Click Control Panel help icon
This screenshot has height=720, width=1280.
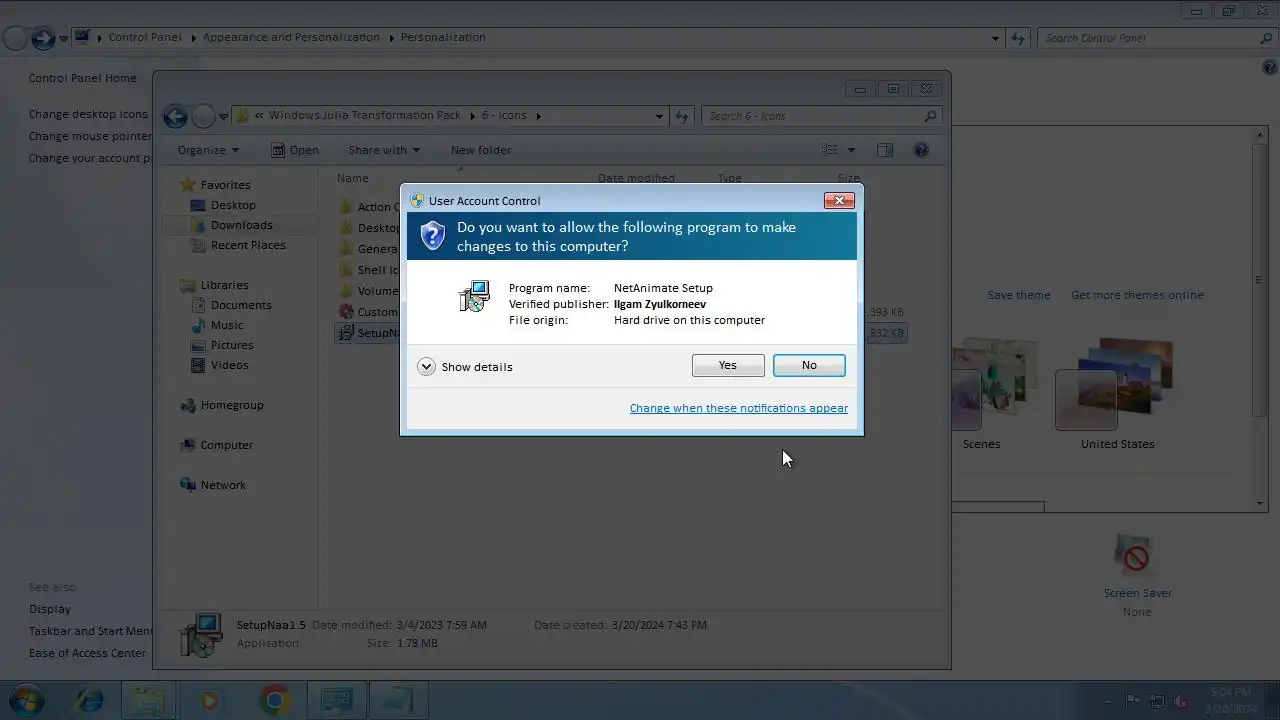tap(1270, 68)
